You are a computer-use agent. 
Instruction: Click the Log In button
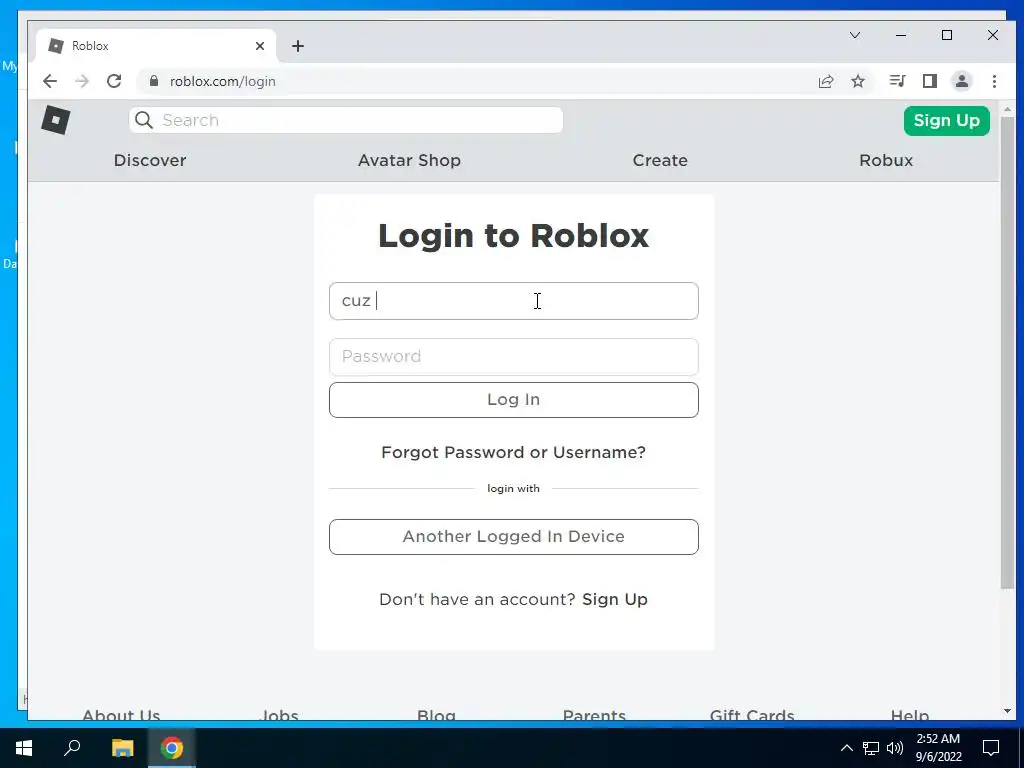(x=513, y=400)
